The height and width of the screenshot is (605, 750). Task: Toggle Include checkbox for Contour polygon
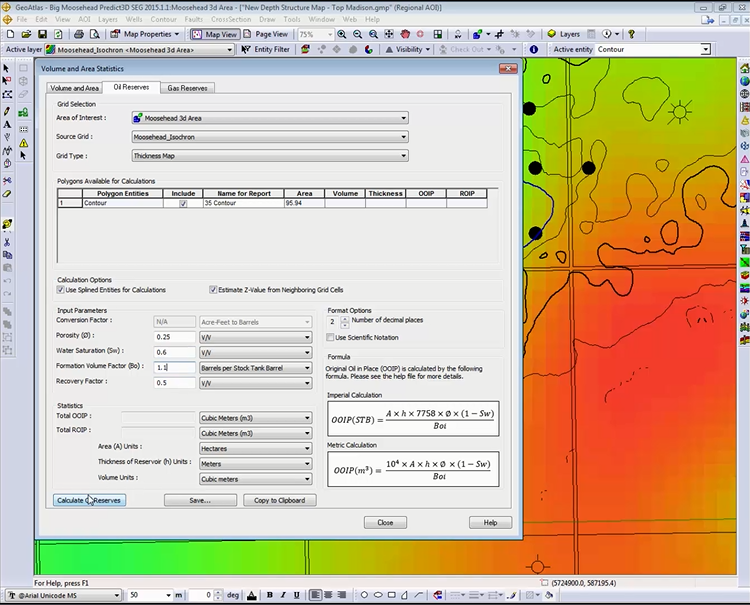(183, 203)
